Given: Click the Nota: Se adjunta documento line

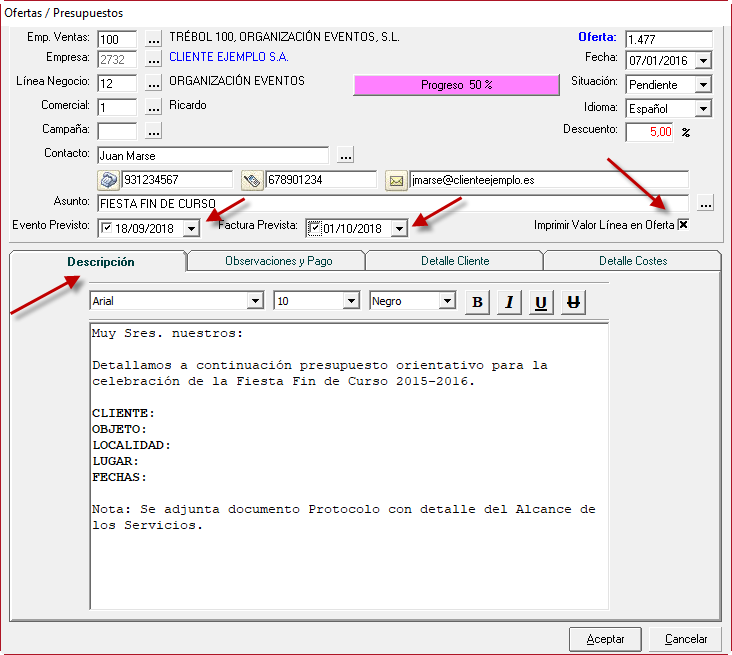Looking at the screenshot, I should tap(344, 509).
